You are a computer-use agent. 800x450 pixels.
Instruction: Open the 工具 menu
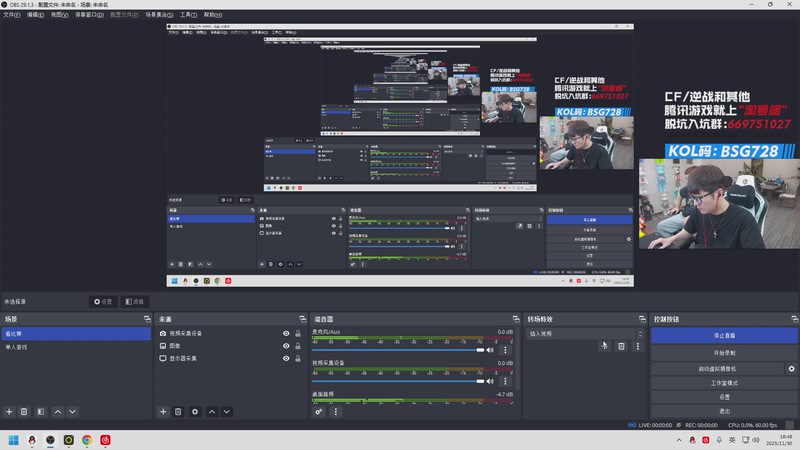tap(188, 15)
